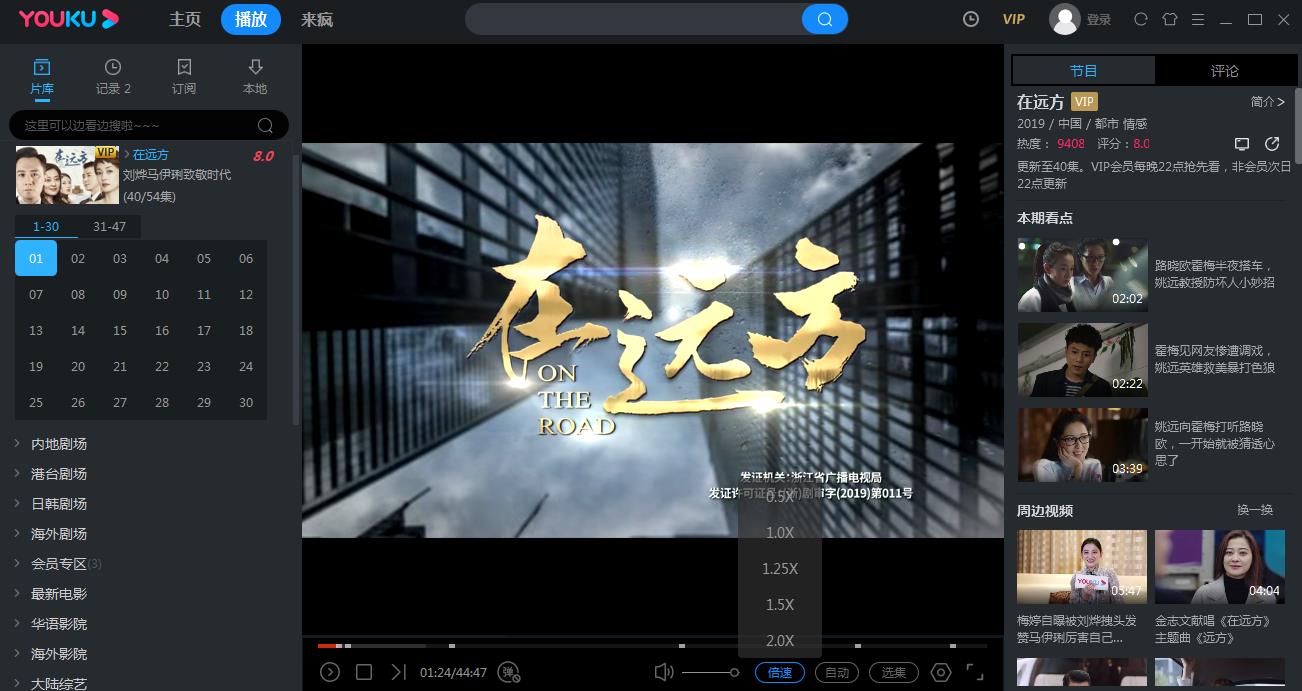Click the sidebar search magnifier icon
This screenshot has width=1302, height=691.
pos(265,125)
